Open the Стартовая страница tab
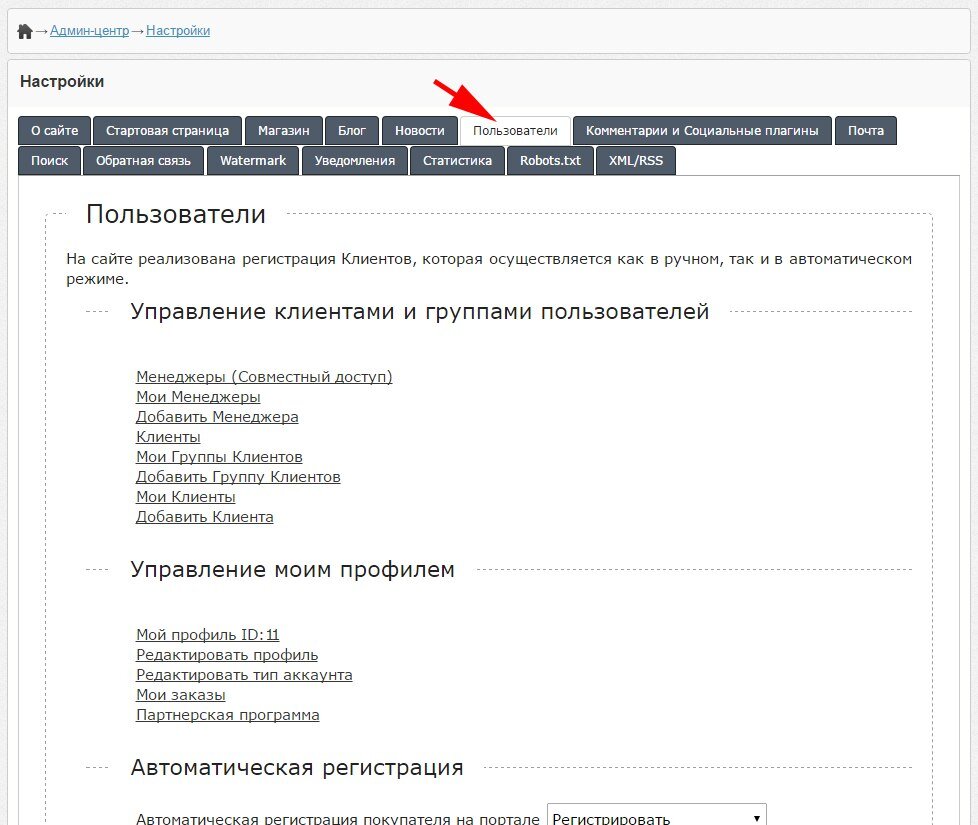This screenshot has width=978, height=825. coord(167,131)
